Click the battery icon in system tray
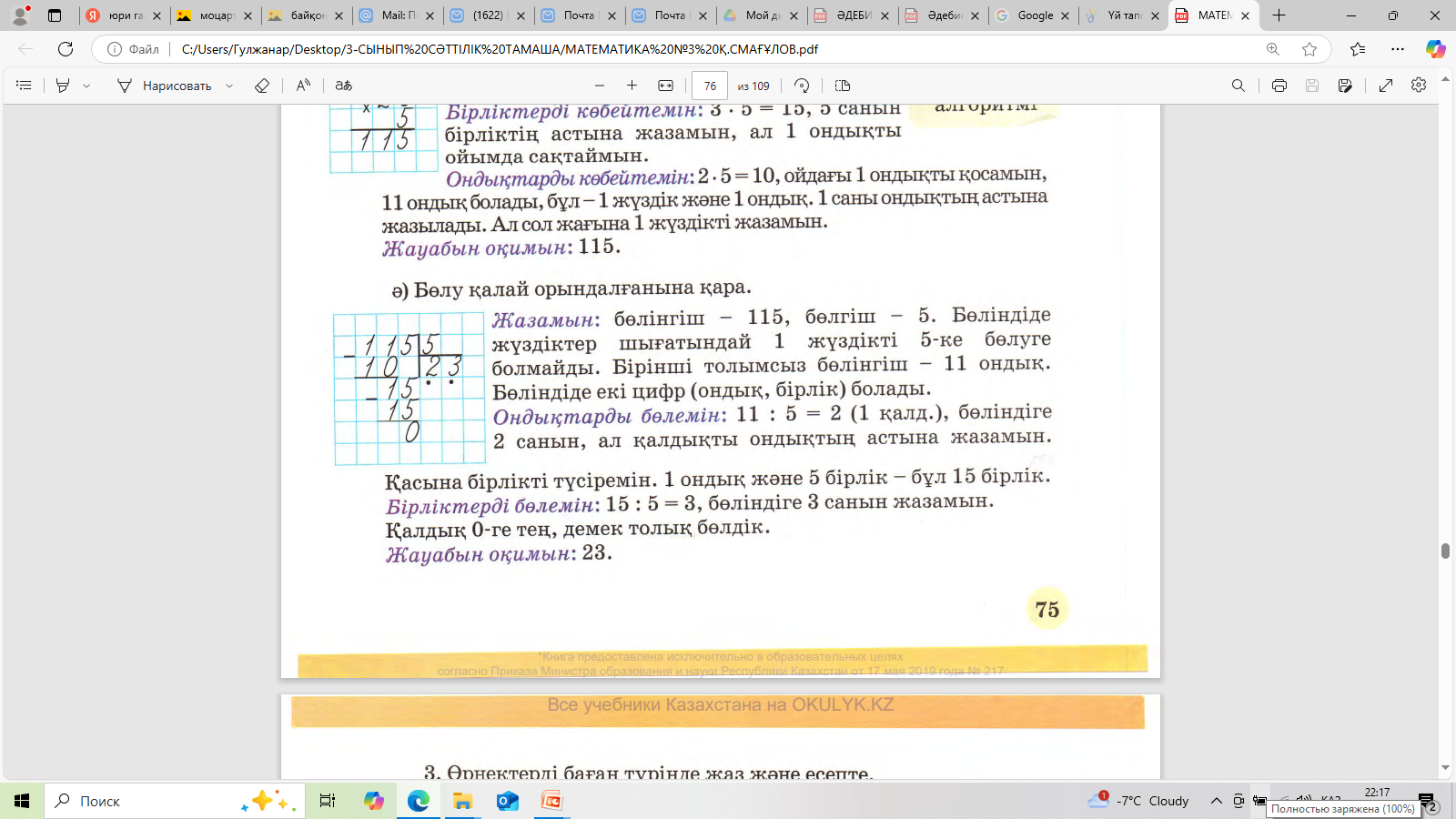The image size is (1456, 819). tap(1260, 801)
